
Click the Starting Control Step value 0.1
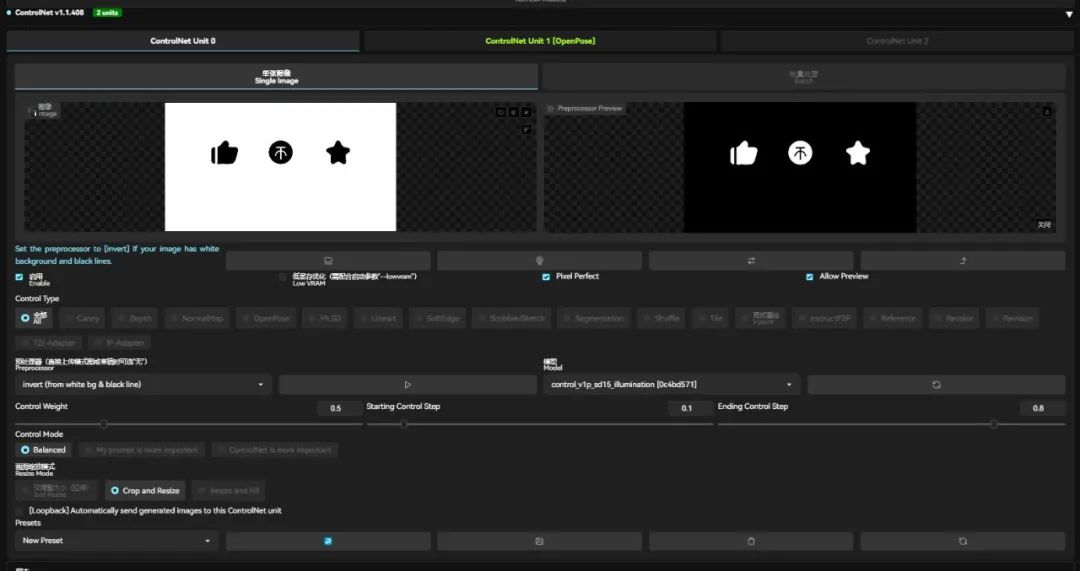[691, 408]
